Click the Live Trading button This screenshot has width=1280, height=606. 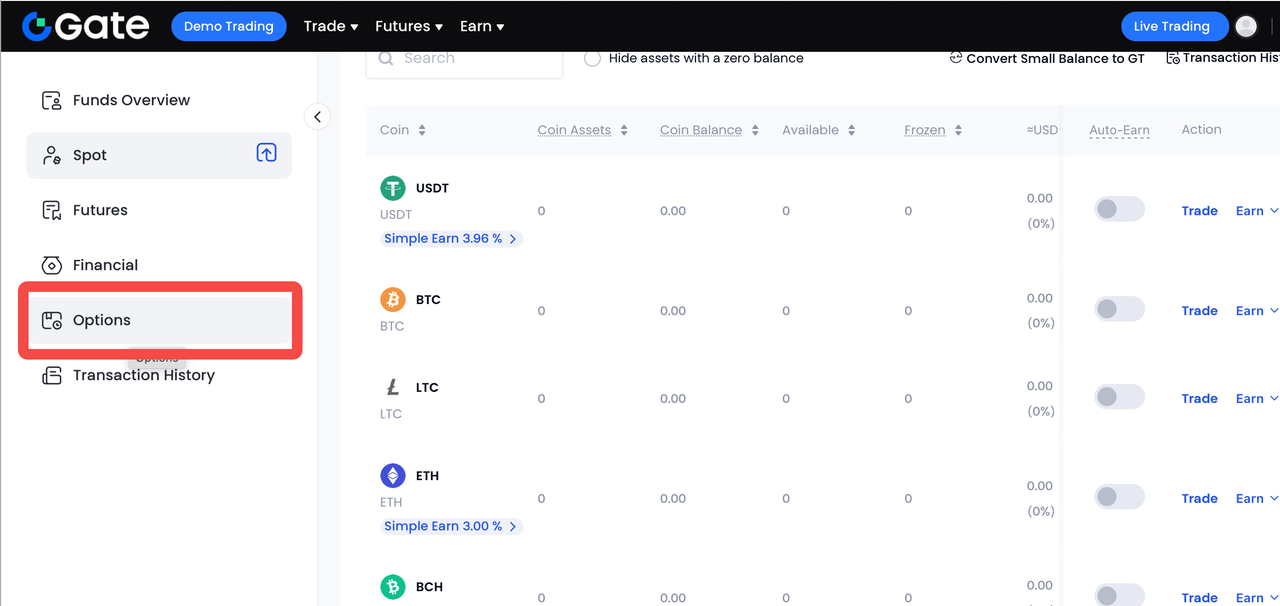pyautogui.click(x=1171, y=26)
